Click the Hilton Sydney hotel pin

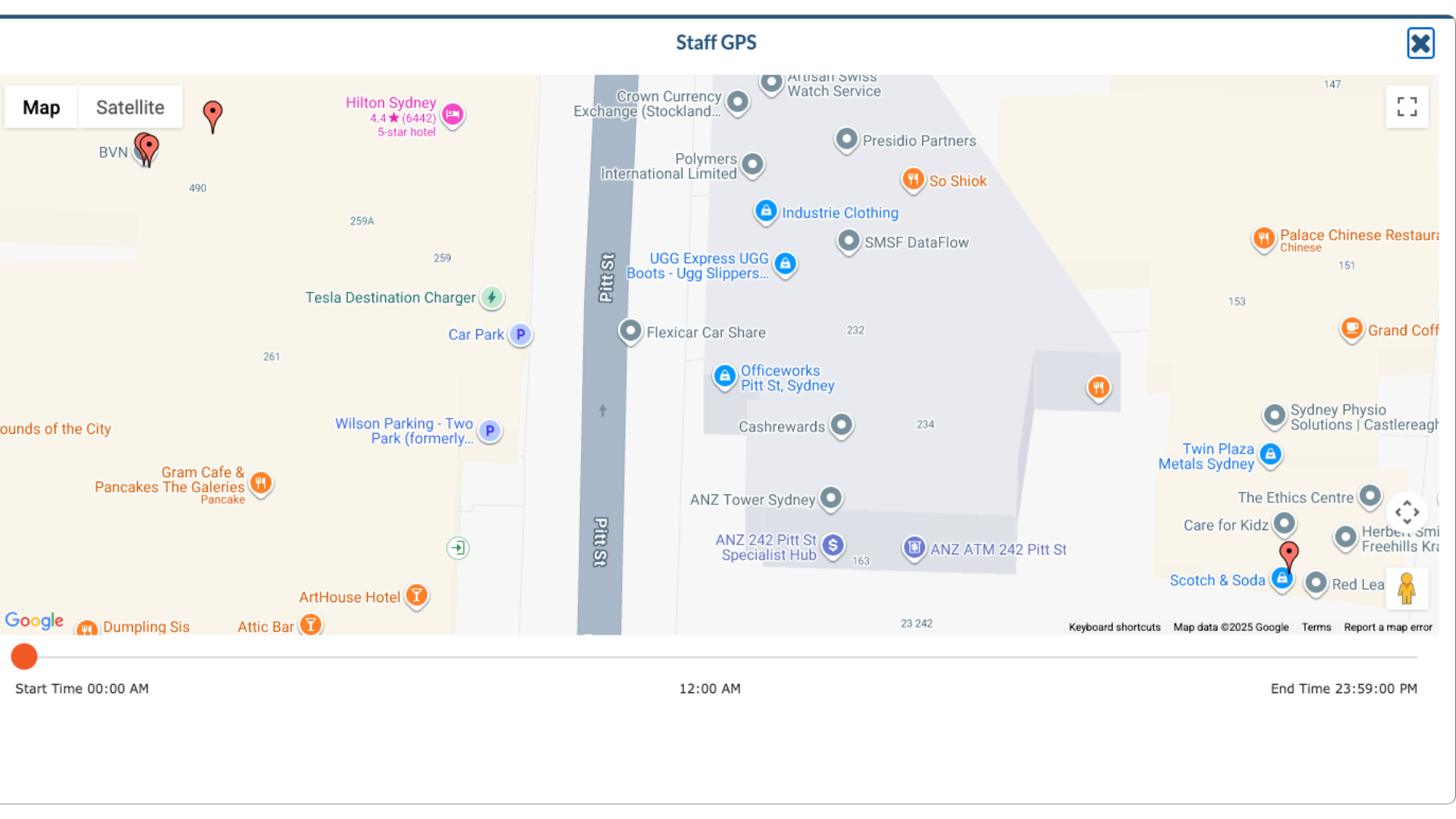coord(453,115)
